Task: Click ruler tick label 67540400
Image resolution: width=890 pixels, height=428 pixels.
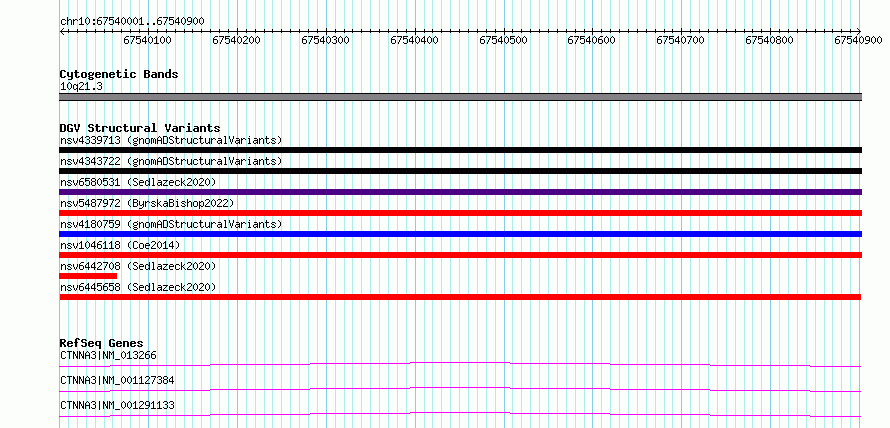Action: click(x=414, y=40)
